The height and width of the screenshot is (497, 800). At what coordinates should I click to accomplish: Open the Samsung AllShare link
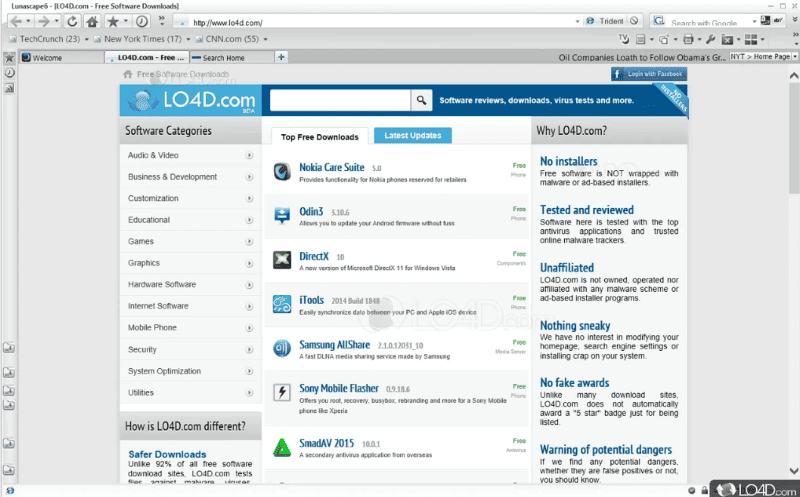tap(334, 344)
